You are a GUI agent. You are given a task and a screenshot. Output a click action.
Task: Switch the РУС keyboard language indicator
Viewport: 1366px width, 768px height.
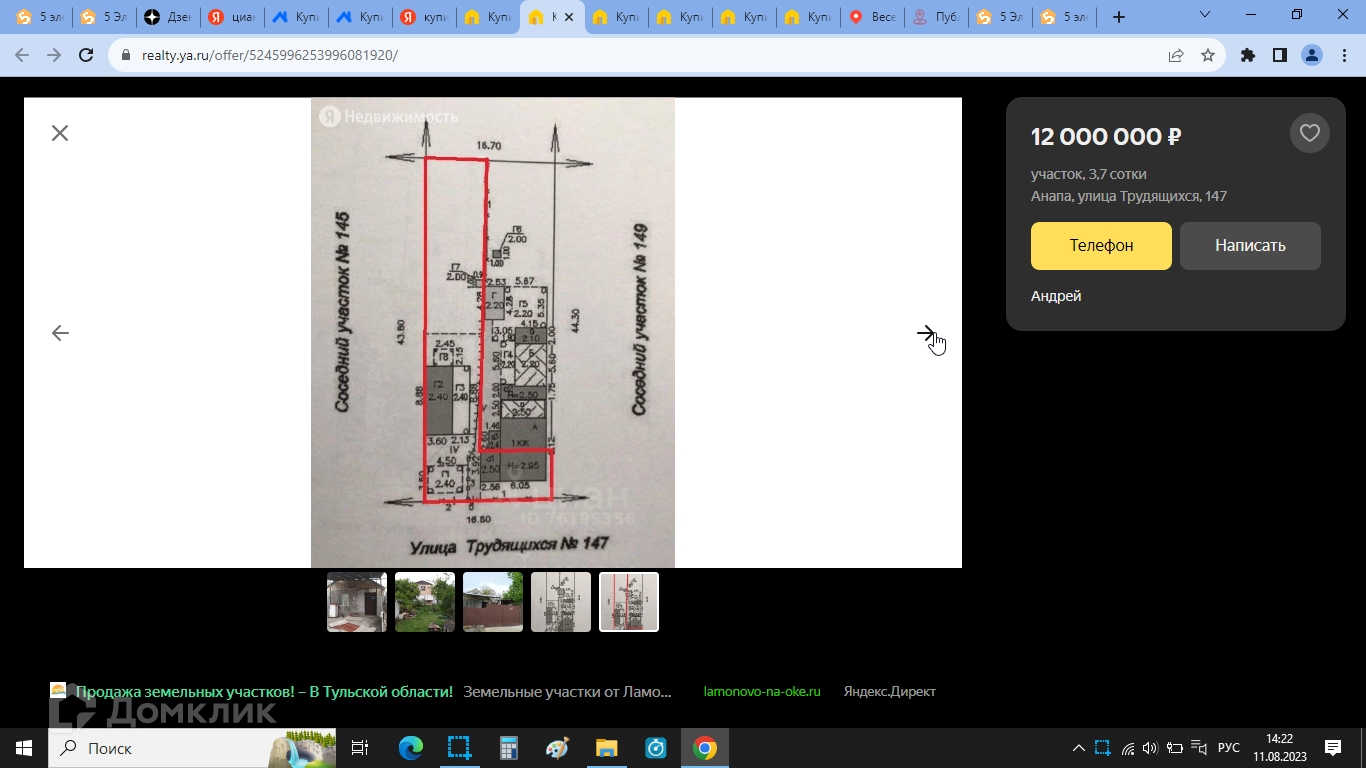coord(1229,748)
